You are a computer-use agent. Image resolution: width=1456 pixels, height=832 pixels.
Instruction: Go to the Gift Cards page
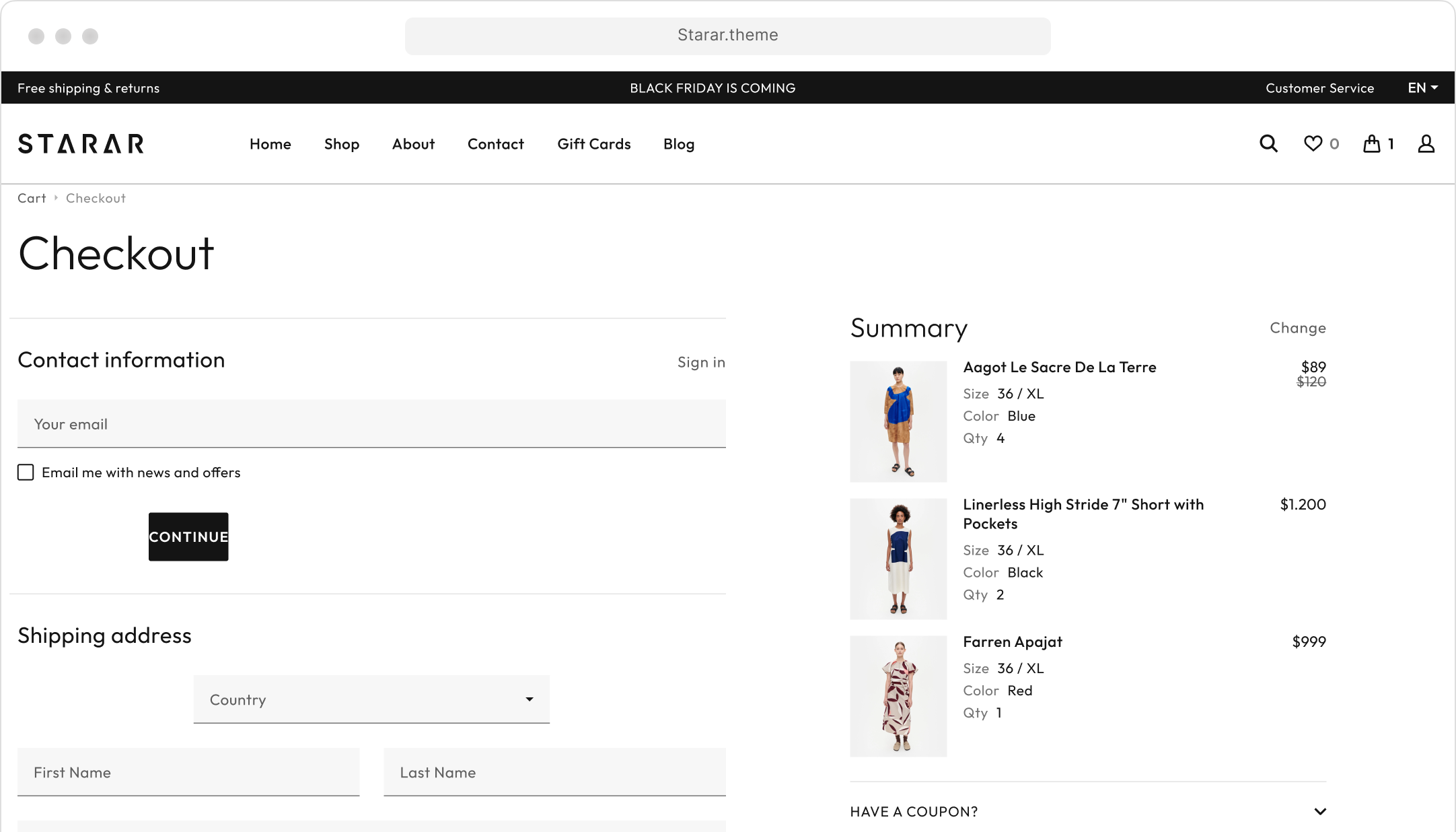(593, 144)
